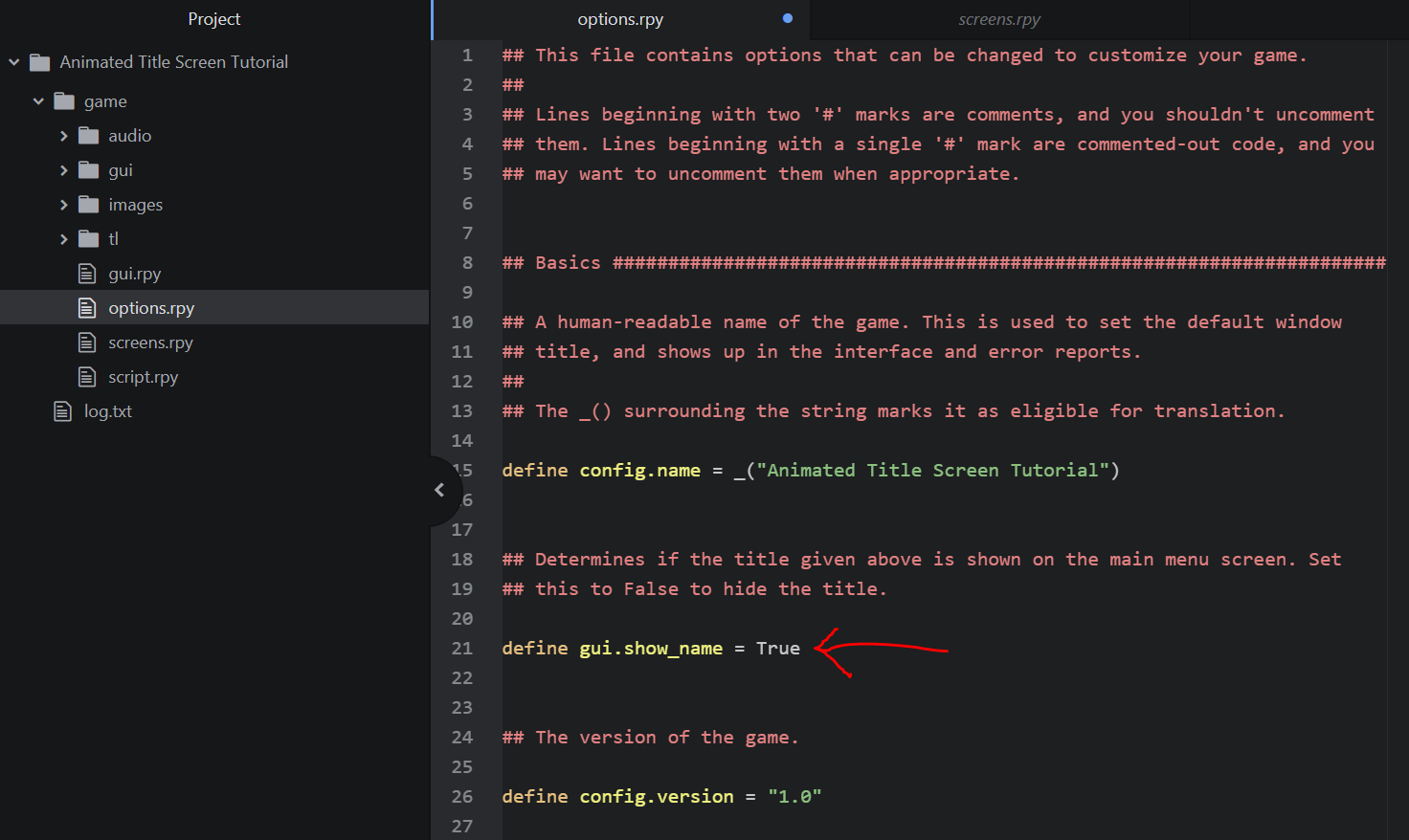
Task: Click the "define" keyword on line 26
Action: pos(535,797)
